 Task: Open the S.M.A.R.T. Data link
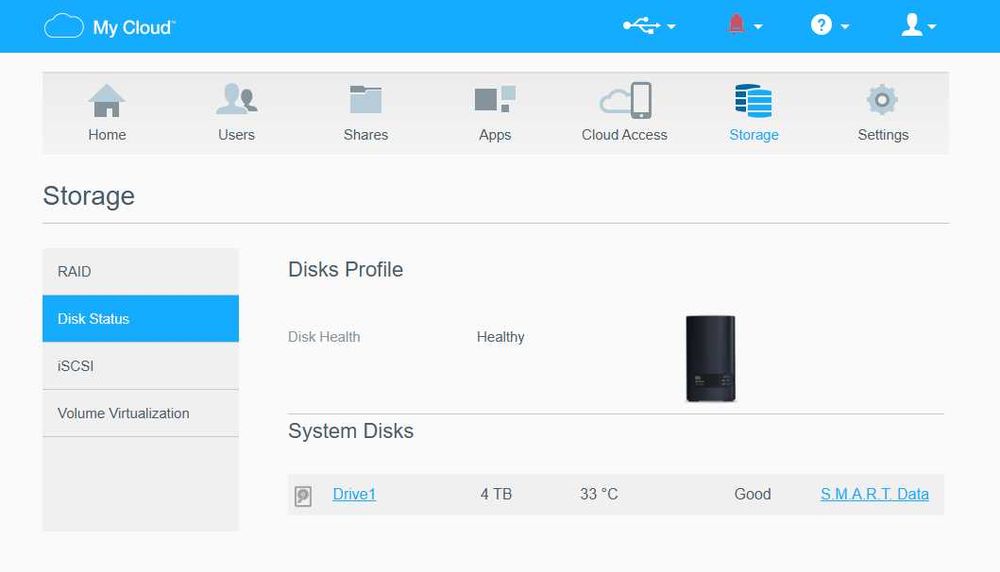click(x=874, y=494)
